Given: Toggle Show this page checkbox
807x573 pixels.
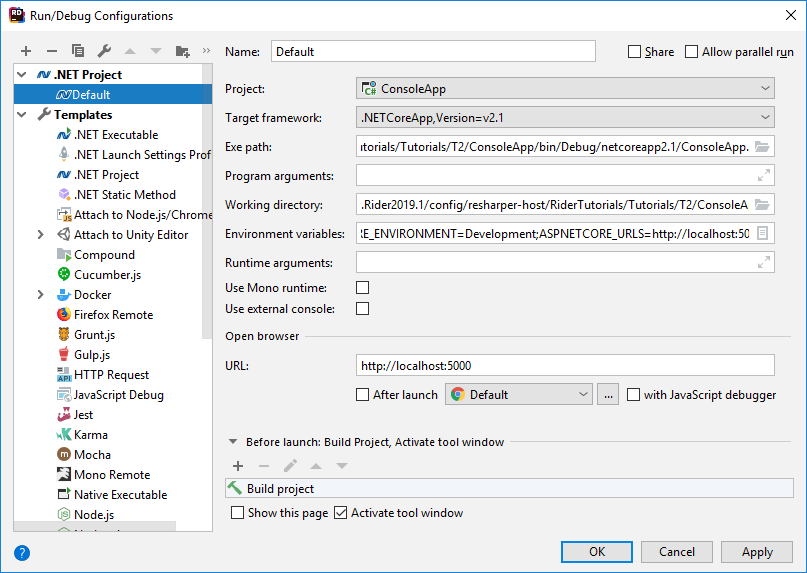Looking at the screenshot, I should pyautogui.click(x=237, y=513).
